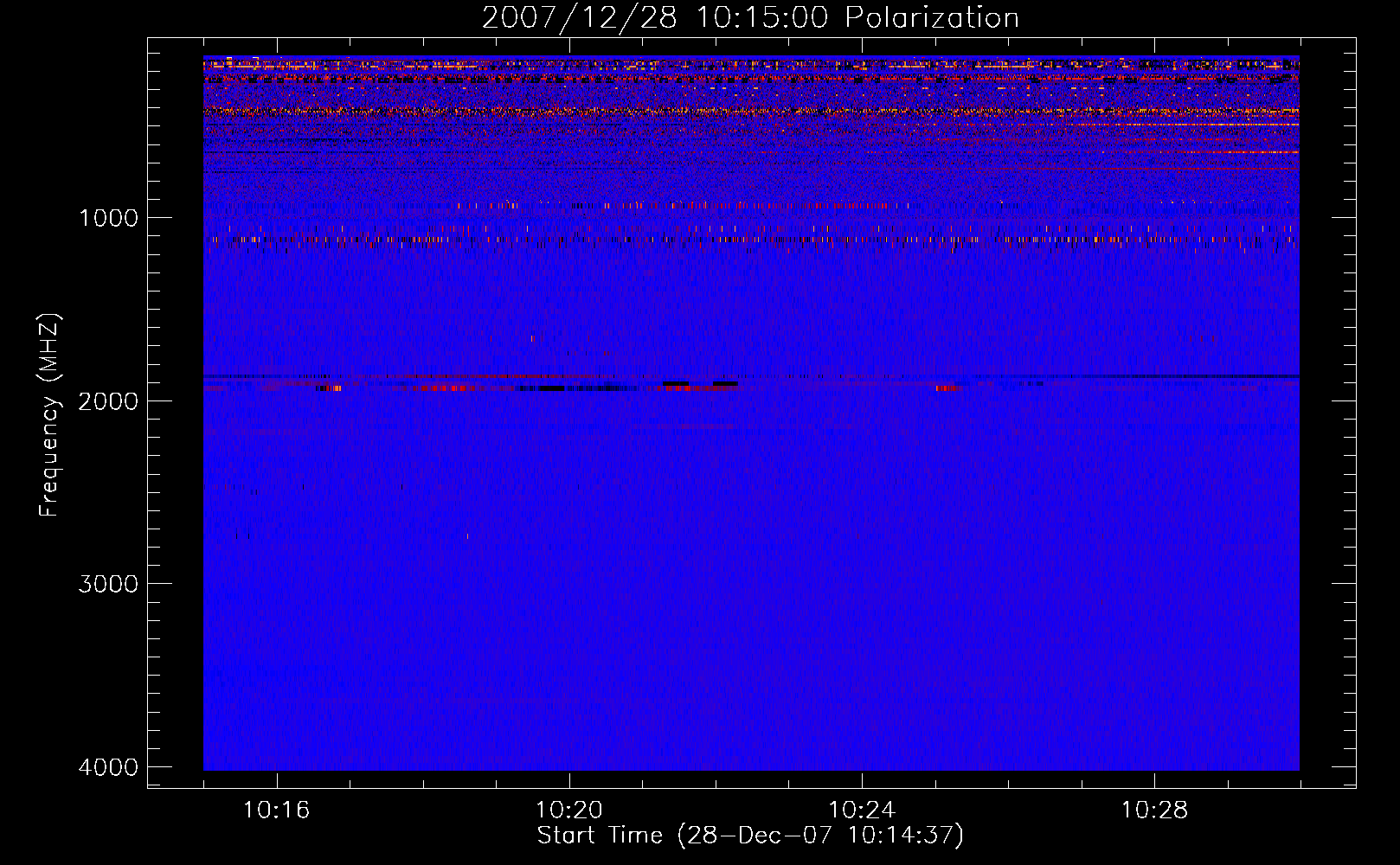
Task: Click the 10:16 time tick label
Action: coord(276,811)
